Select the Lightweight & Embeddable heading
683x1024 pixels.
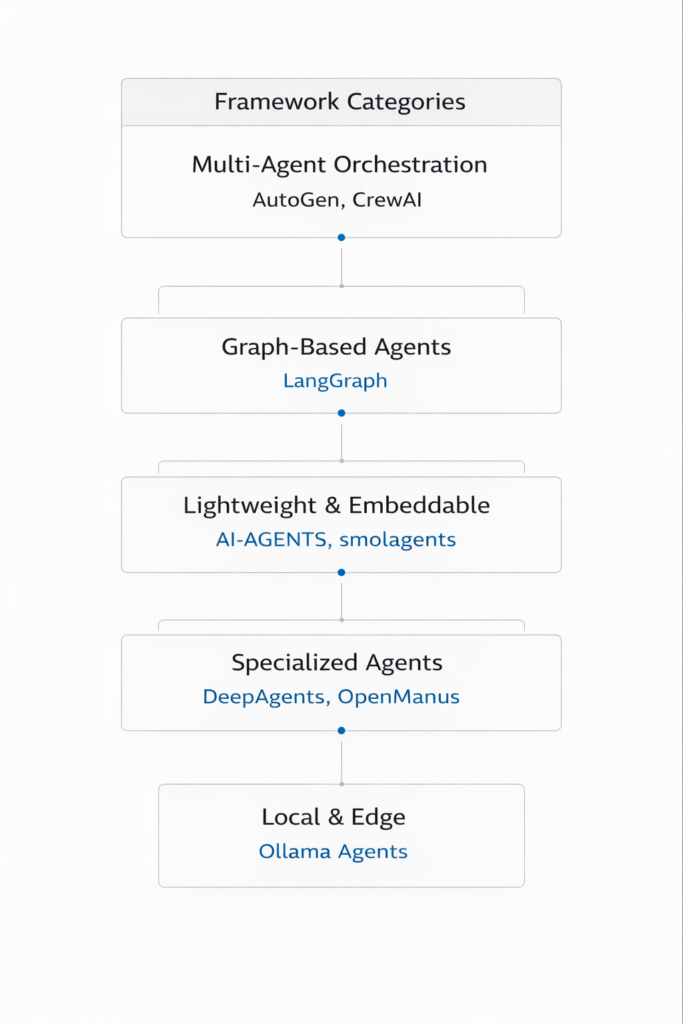337,506
